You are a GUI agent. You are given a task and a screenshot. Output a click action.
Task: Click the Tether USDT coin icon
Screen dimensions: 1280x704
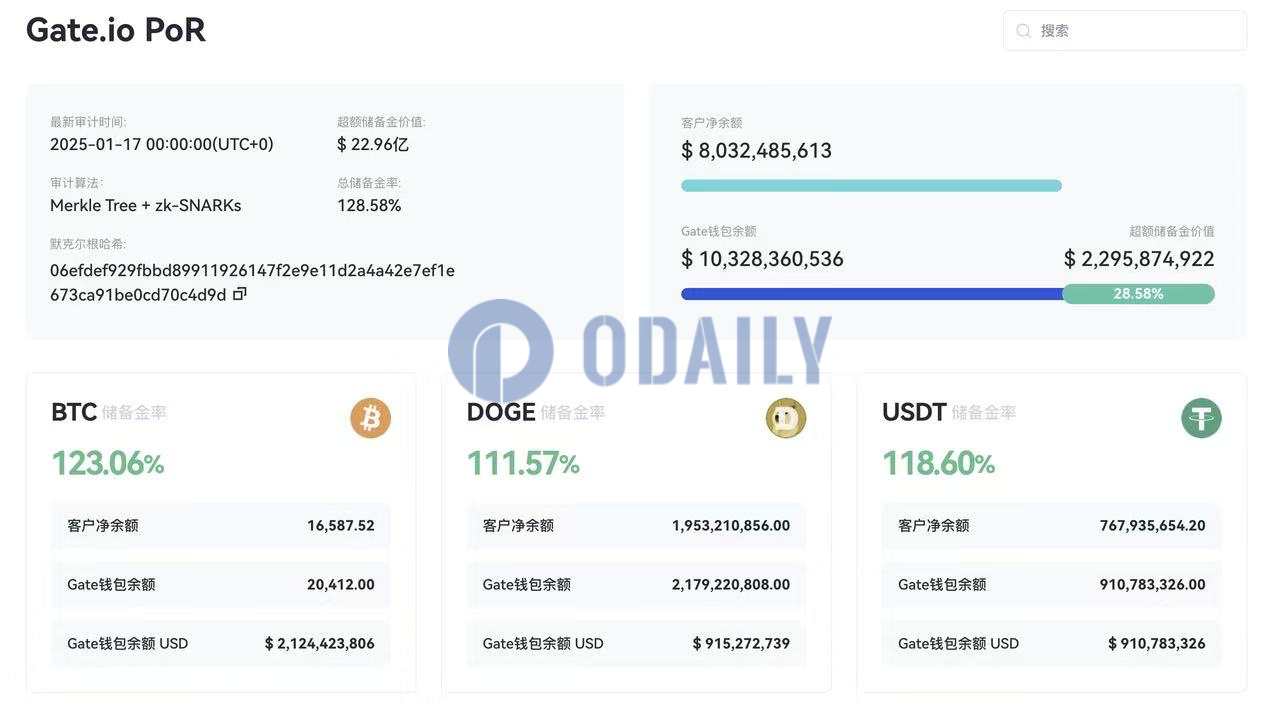pos(1201,418)
